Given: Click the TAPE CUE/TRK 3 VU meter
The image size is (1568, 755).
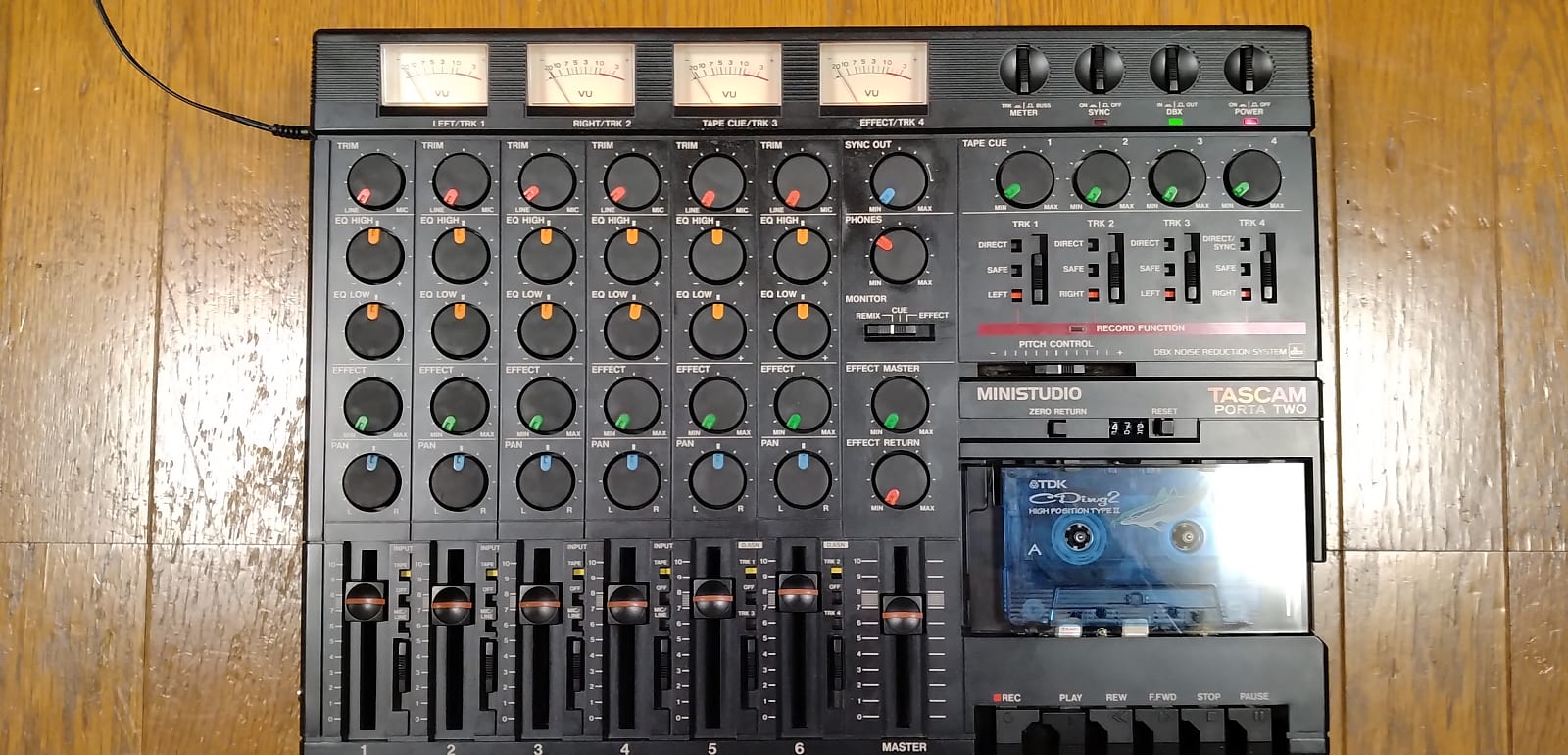Looking at the screenshot, I should point(727,77).
